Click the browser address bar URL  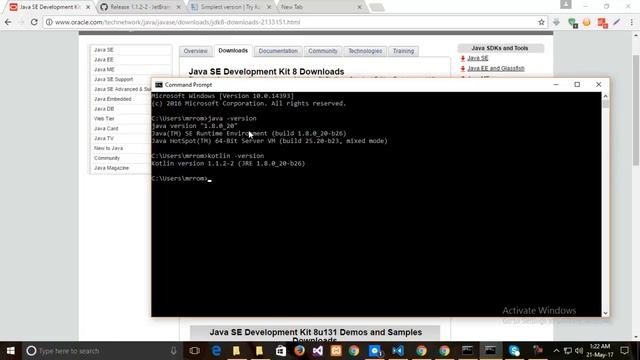pos(178,22)
